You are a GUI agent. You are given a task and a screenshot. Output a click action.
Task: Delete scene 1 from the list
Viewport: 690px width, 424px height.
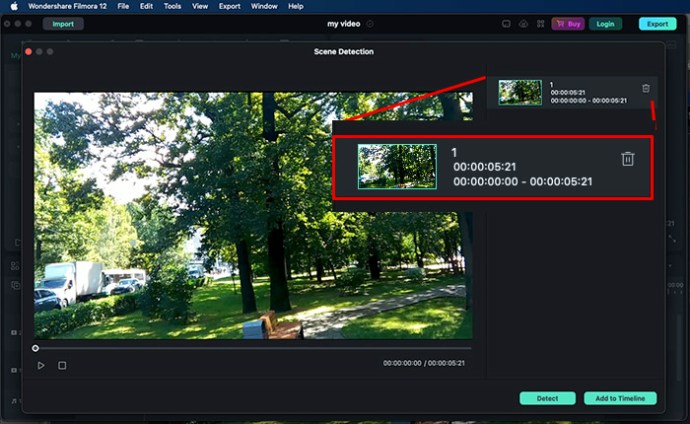(646, 89)
